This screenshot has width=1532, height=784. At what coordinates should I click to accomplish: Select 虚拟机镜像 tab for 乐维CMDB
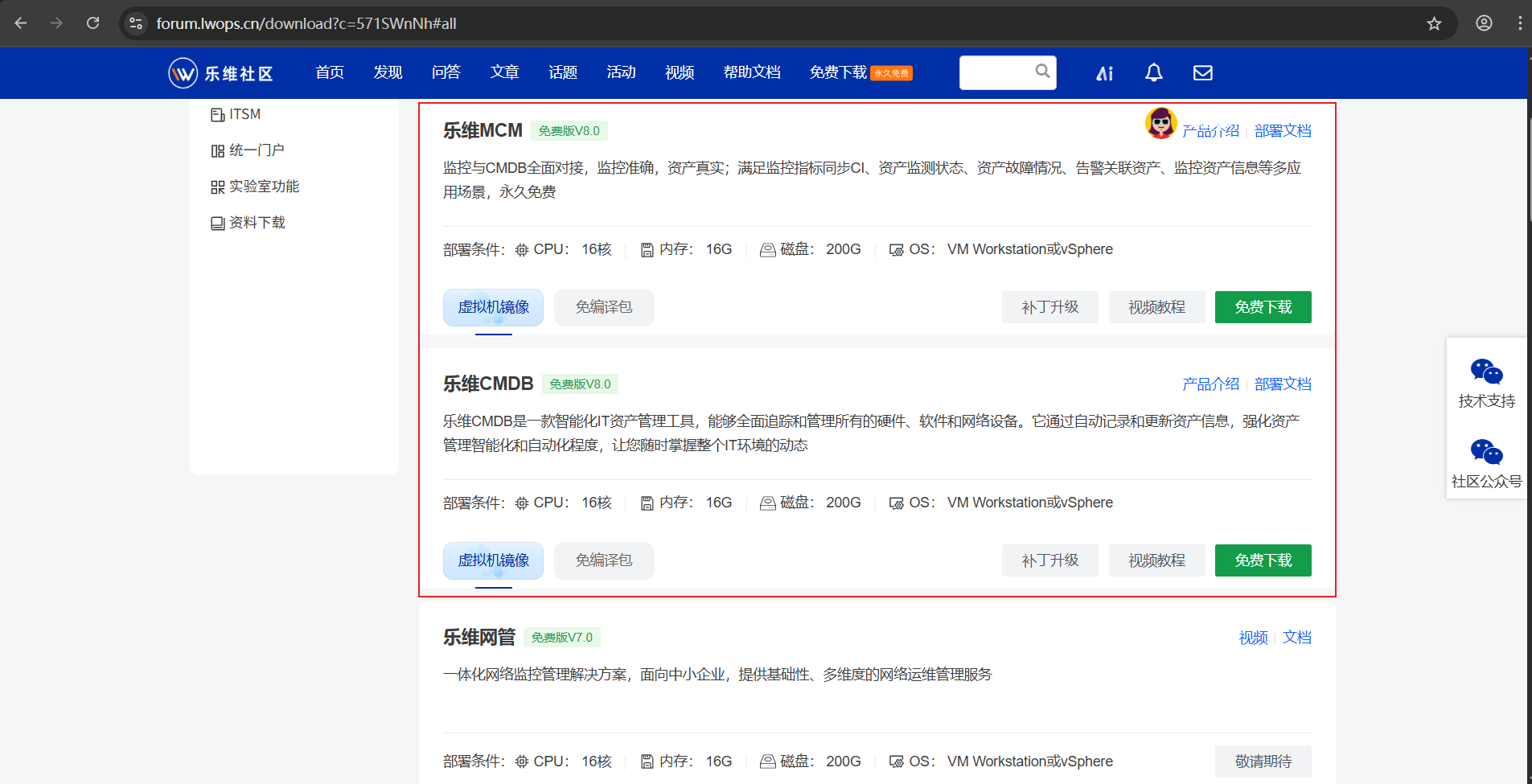point(493,560)
